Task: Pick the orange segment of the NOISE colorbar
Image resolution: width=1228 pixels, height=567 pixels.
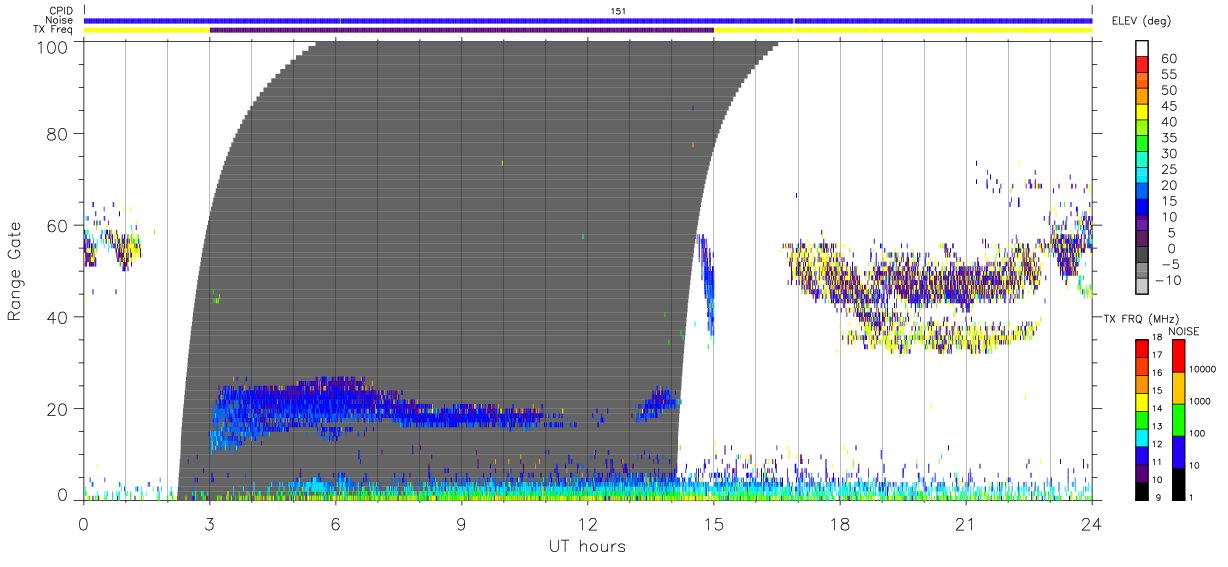Action: pyautogui.click(x=1178, y=388)
